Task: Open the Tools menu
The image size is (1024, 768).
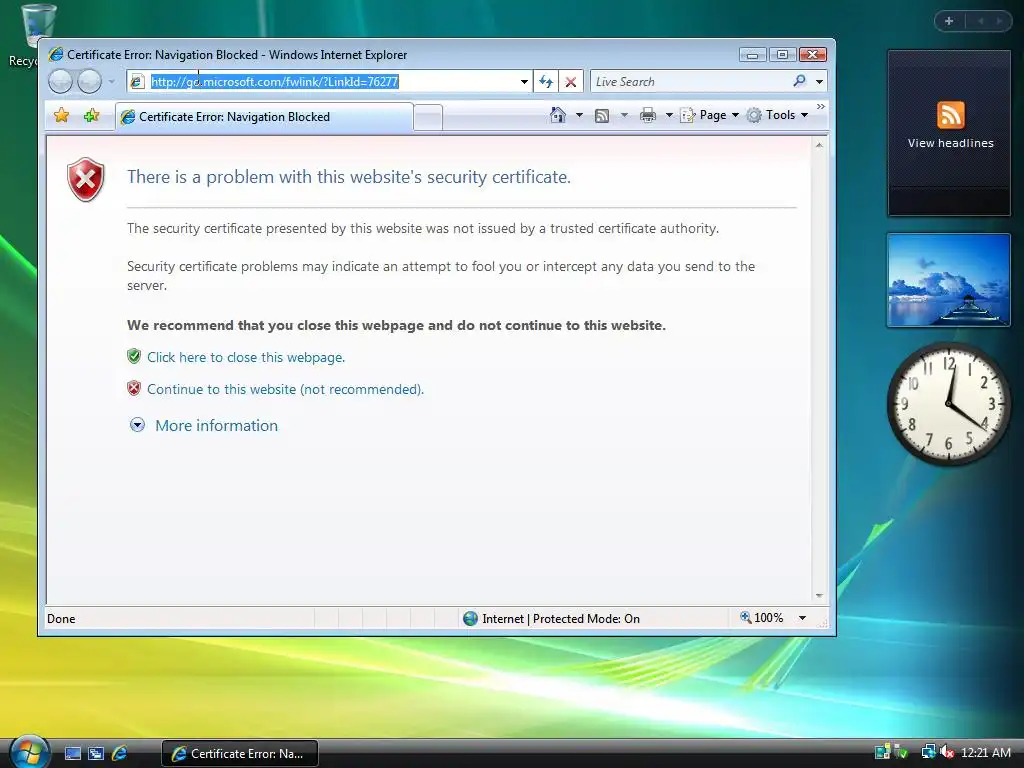Action: 777,115
